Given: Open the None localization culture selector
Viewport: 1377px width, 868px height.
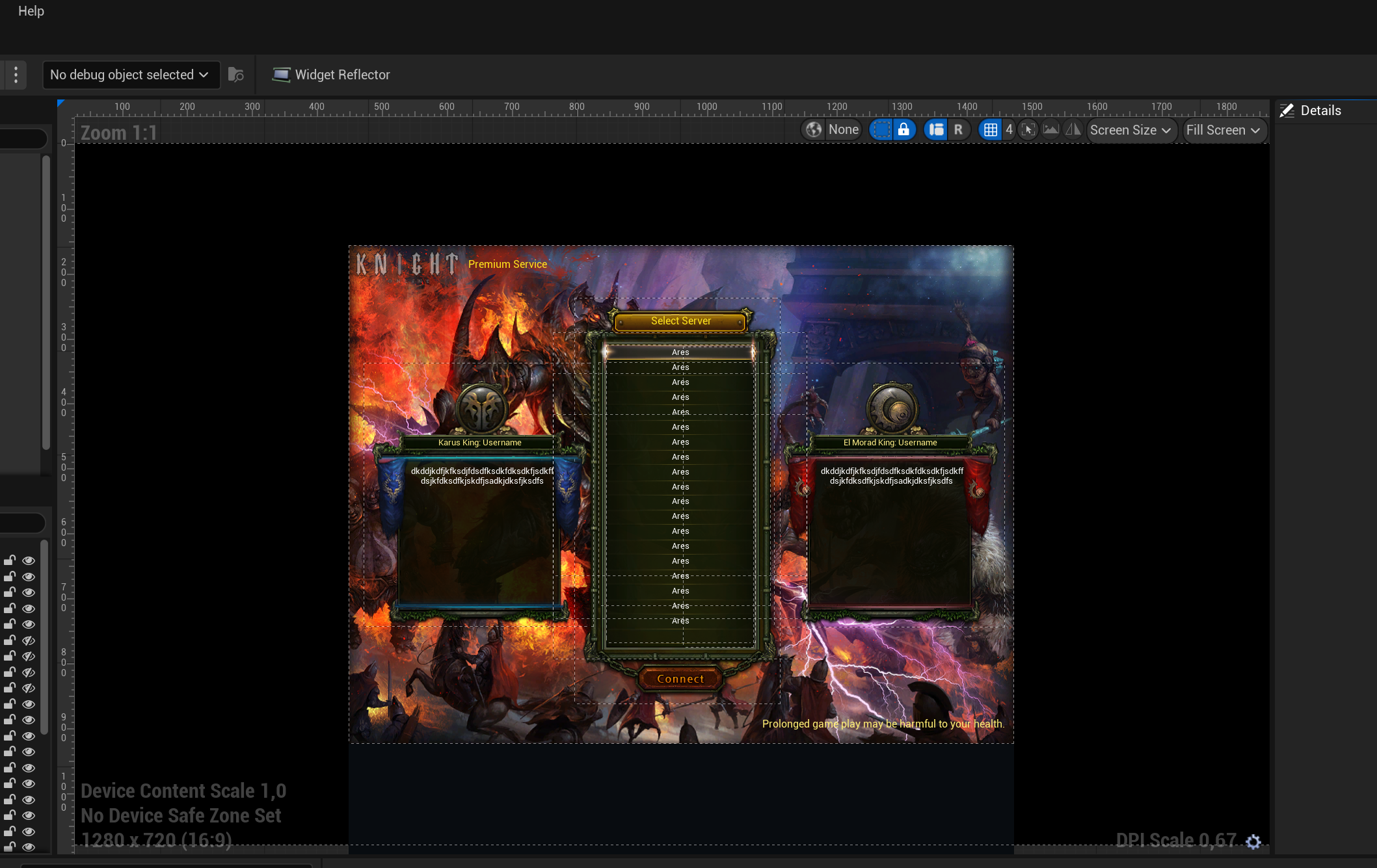Looking at the screenshot, I should (843, 130).
